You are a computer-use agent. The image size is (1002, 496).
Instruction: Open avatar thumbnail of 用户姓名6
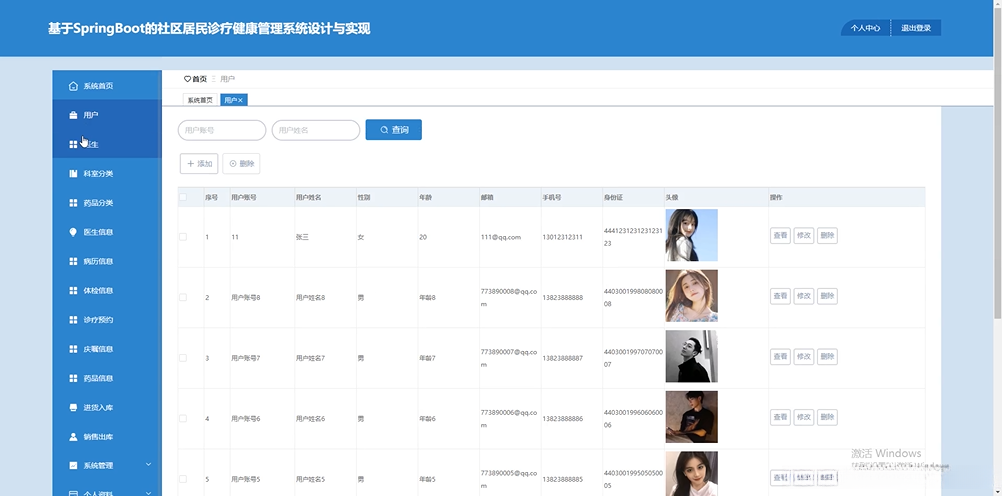point(691,417)
